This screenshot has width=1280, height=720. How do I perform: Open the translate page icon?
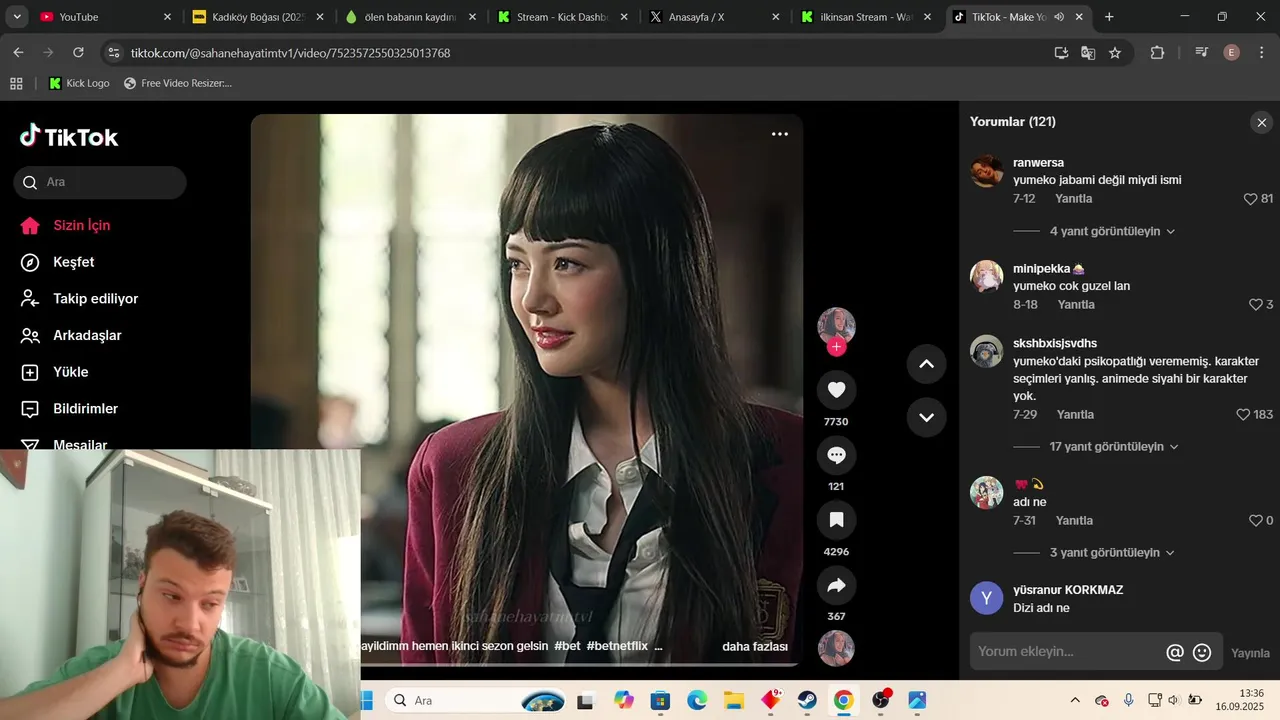pos(1088,53)
